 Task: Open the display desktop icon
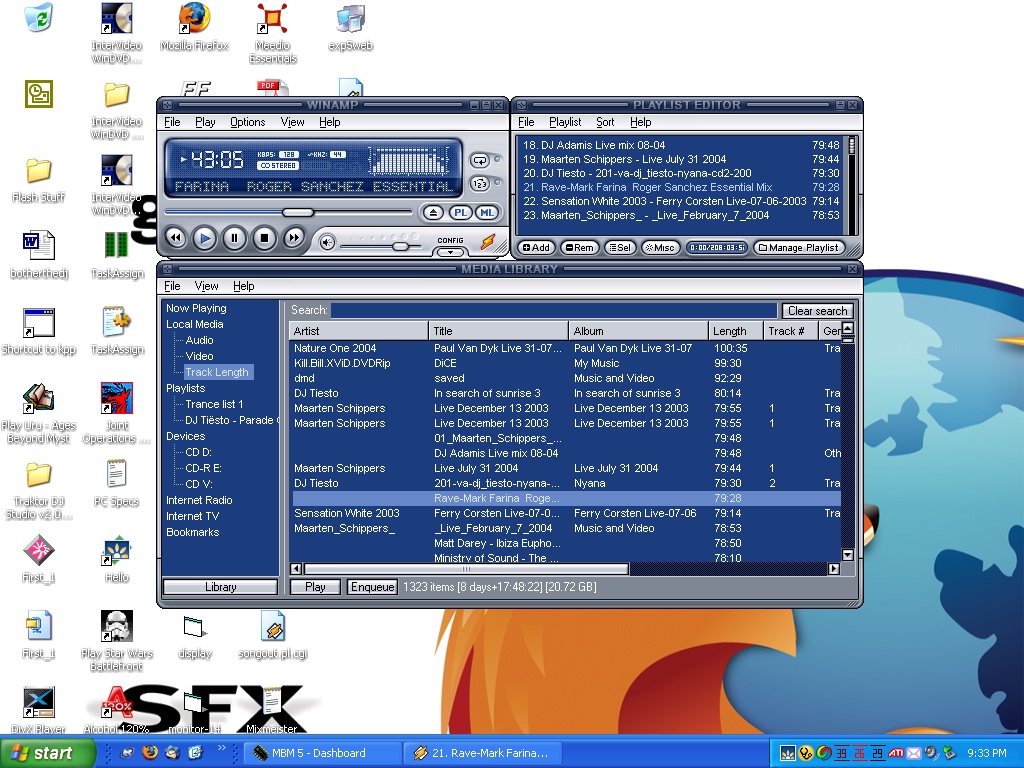coord(195,635)
